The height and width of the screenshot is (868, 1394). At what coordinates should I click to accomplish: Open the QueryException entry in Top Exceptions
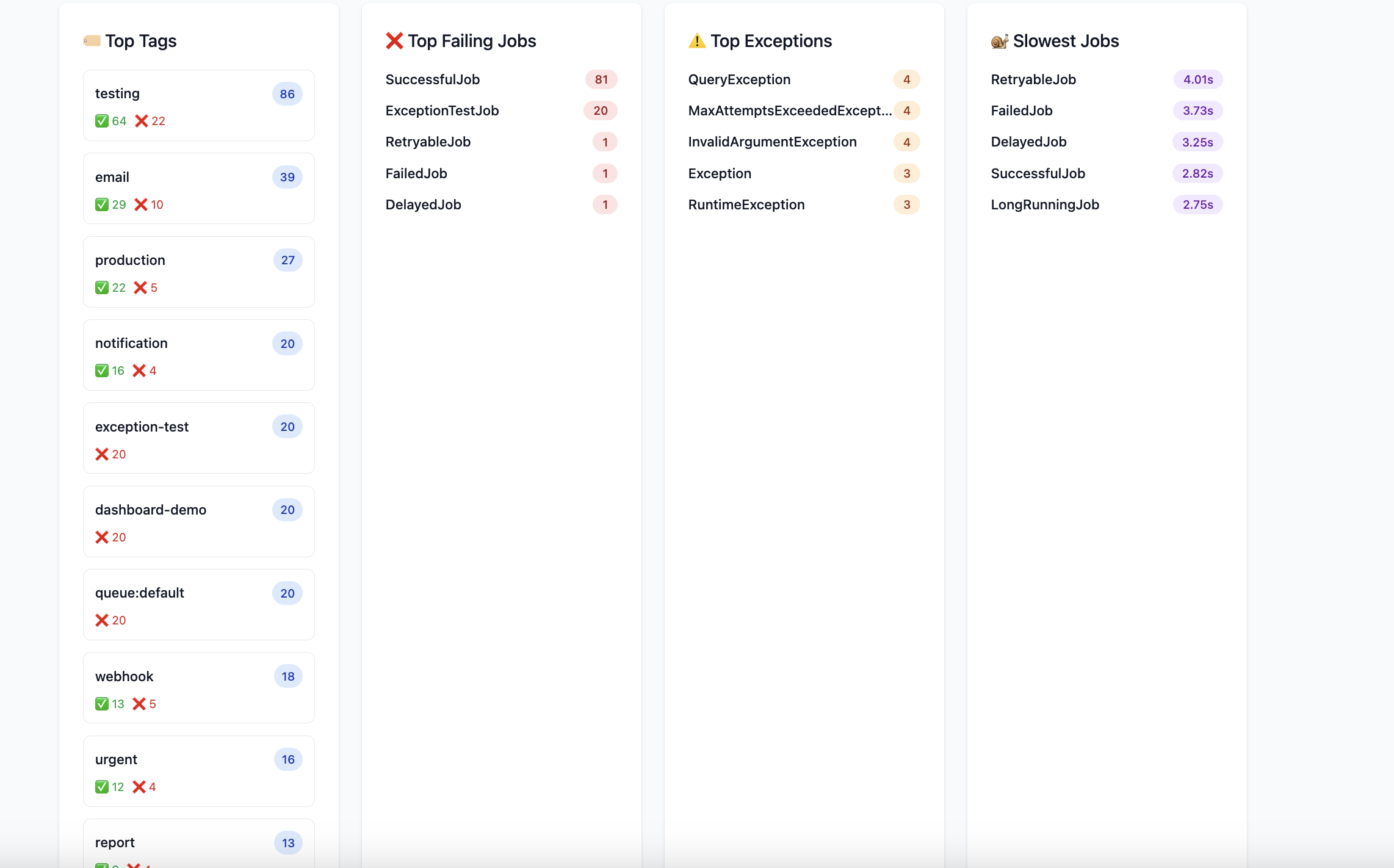pos(739,79)
